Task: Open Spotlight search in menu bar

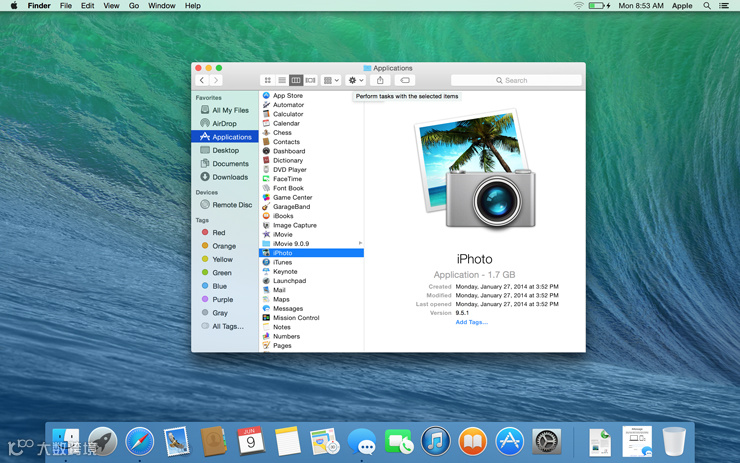Action: pyautogui.click(x=706, y=6)
